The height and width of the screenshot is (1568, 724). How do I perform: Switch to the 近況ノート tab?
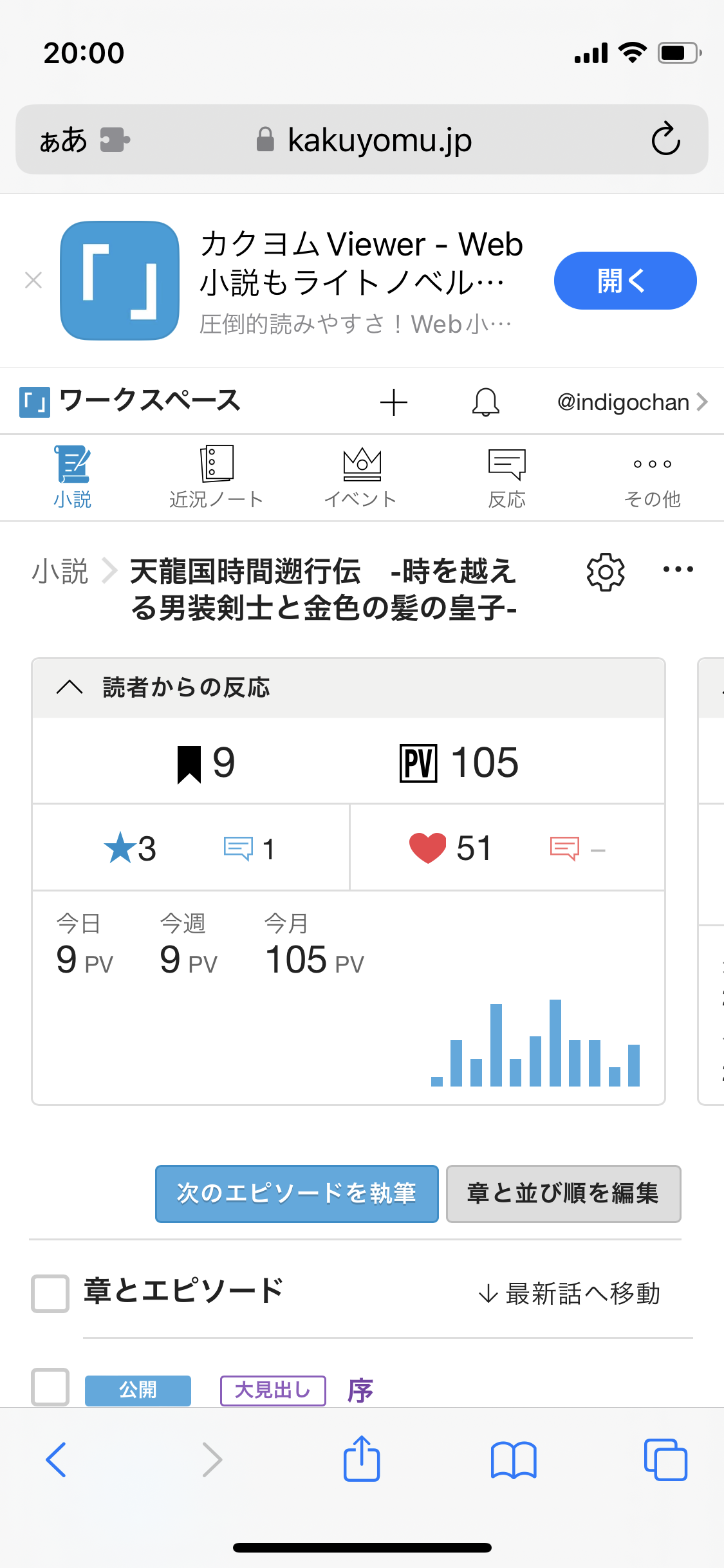click(x=216, y=478)
